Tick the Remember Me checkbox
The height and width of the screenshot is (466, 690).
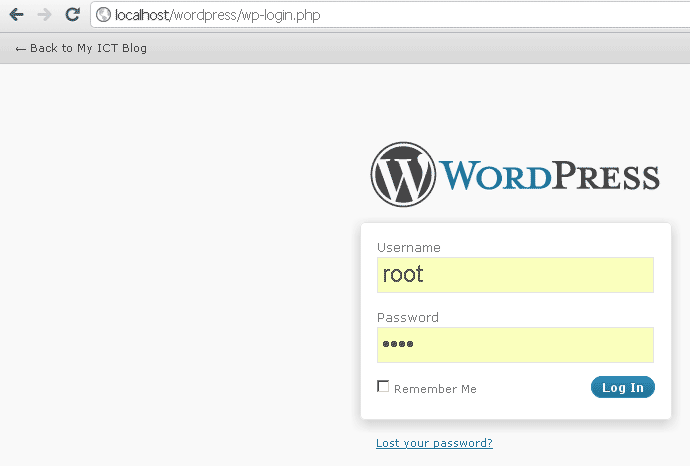(x=383, y=386)
